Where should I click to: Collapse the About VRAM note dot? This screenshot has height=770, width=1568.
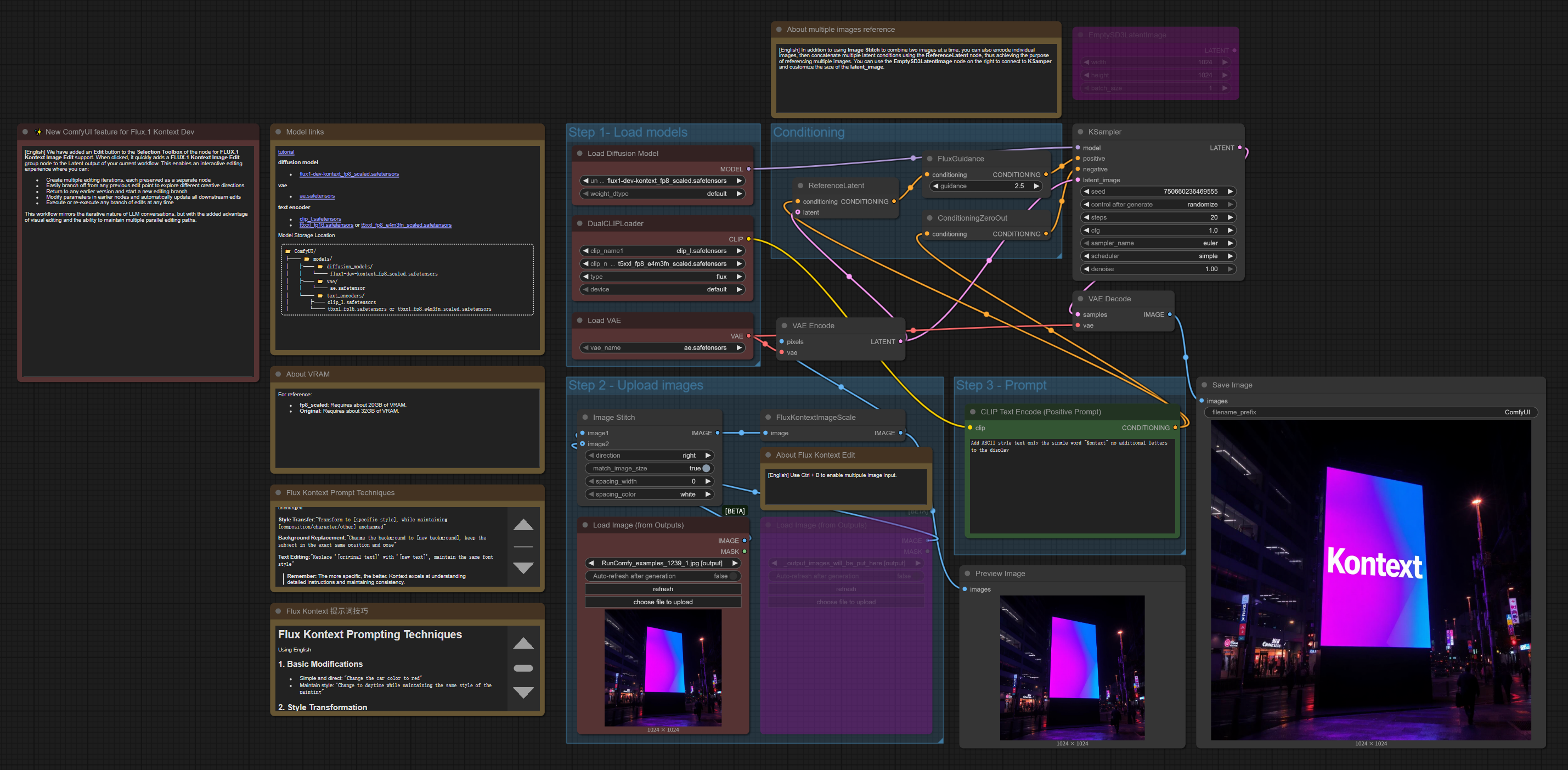[x=278, y=374]
